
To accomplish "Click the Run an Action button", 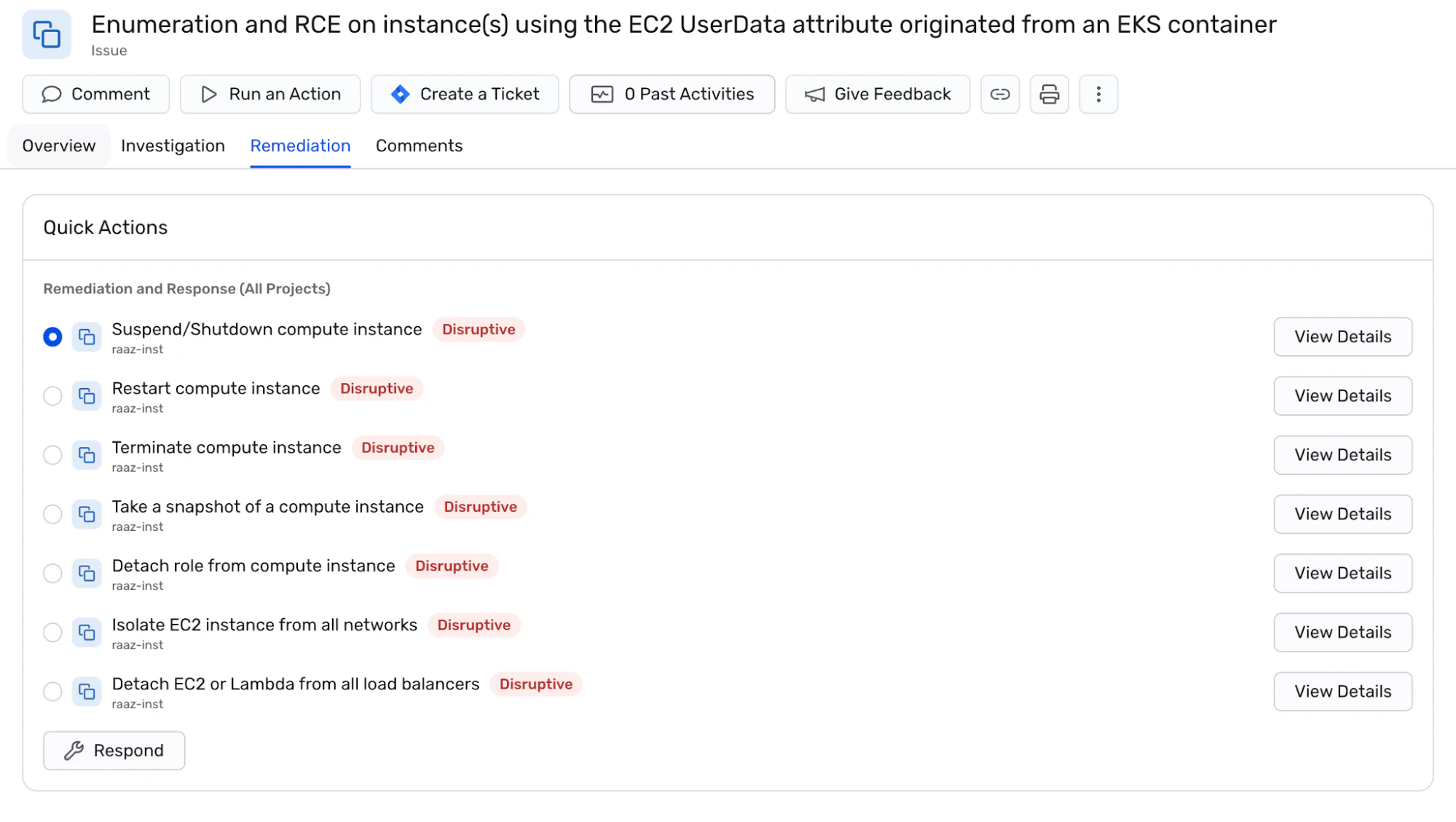I will point(270,95).
